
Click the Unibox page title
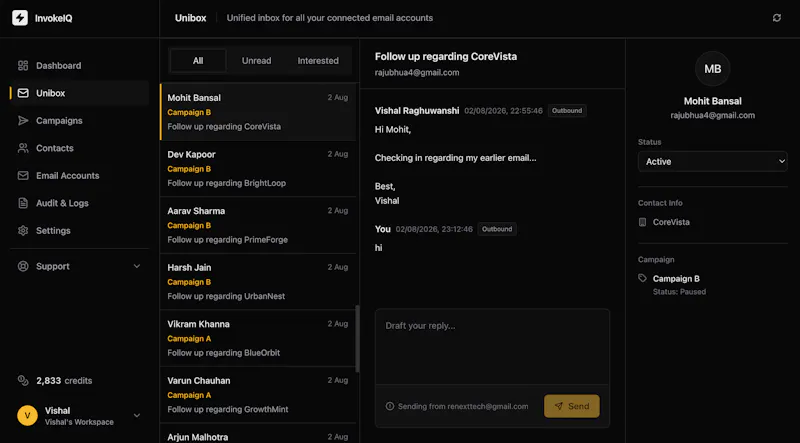[191, 18]
